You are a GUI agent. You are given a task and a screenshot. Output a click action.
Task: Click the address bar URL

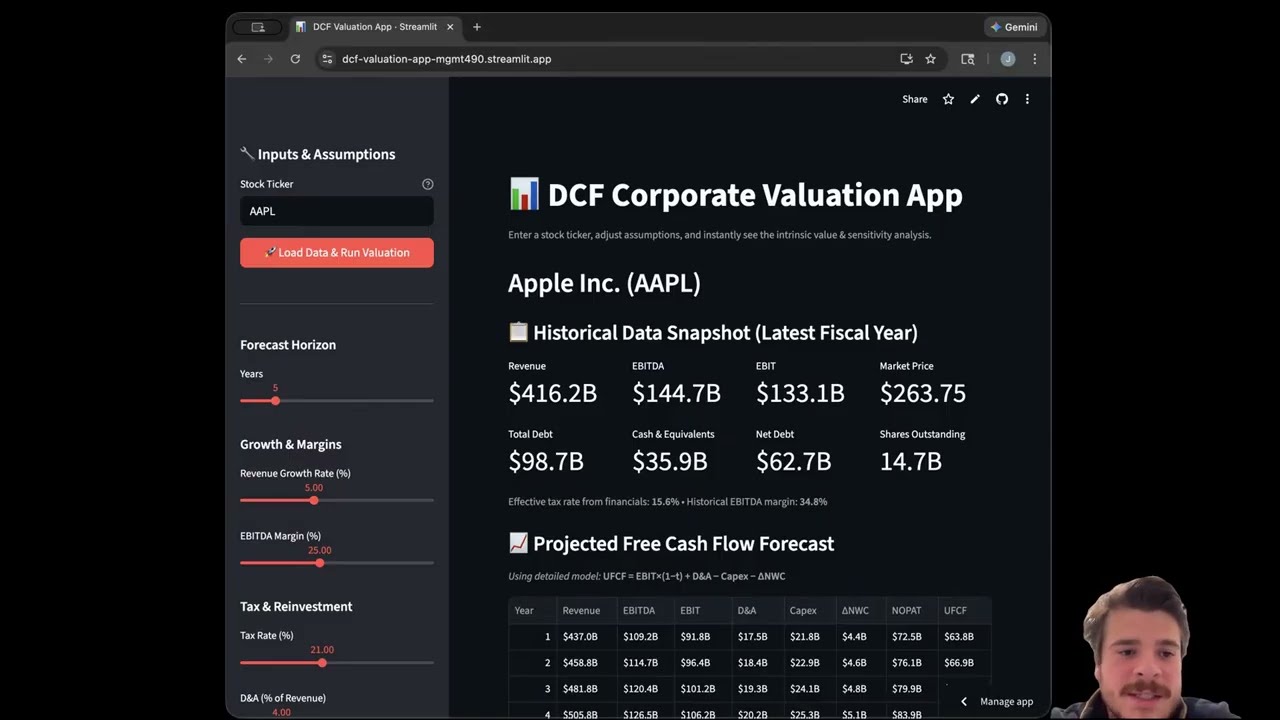(x=446, y=59)
